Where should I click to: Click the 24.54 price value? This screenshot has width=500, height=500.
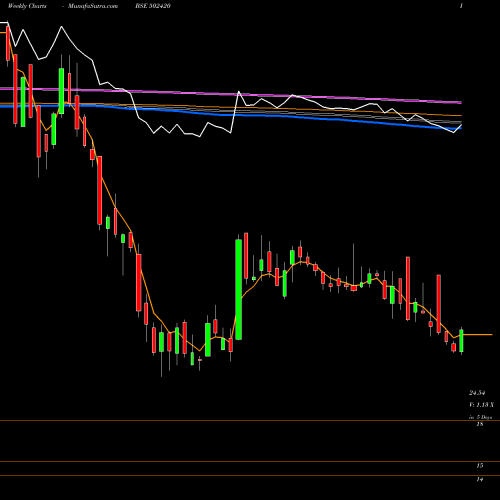[477, 393]
